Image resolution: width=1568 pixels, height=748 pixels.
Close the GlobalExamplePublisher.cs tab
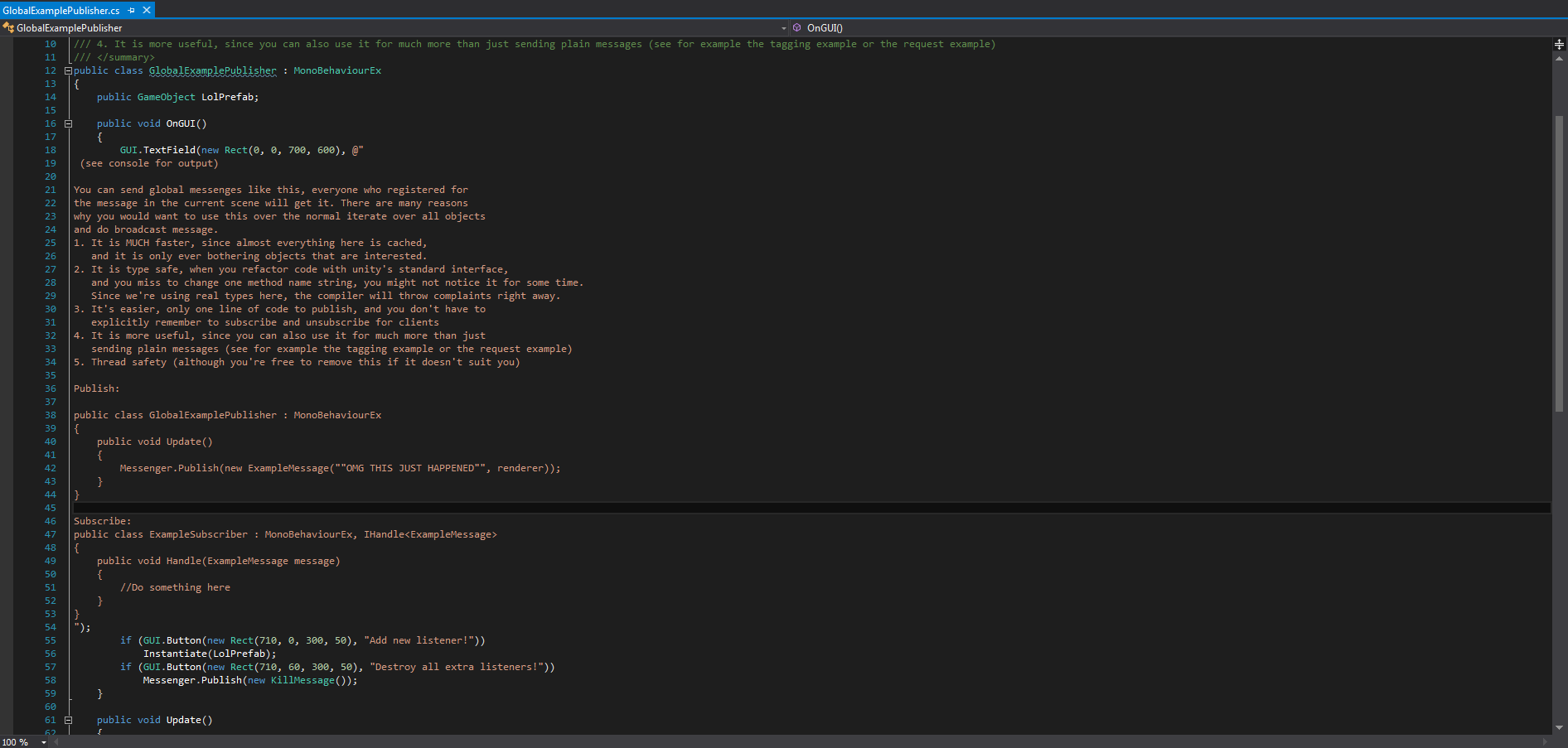[147, 10]
